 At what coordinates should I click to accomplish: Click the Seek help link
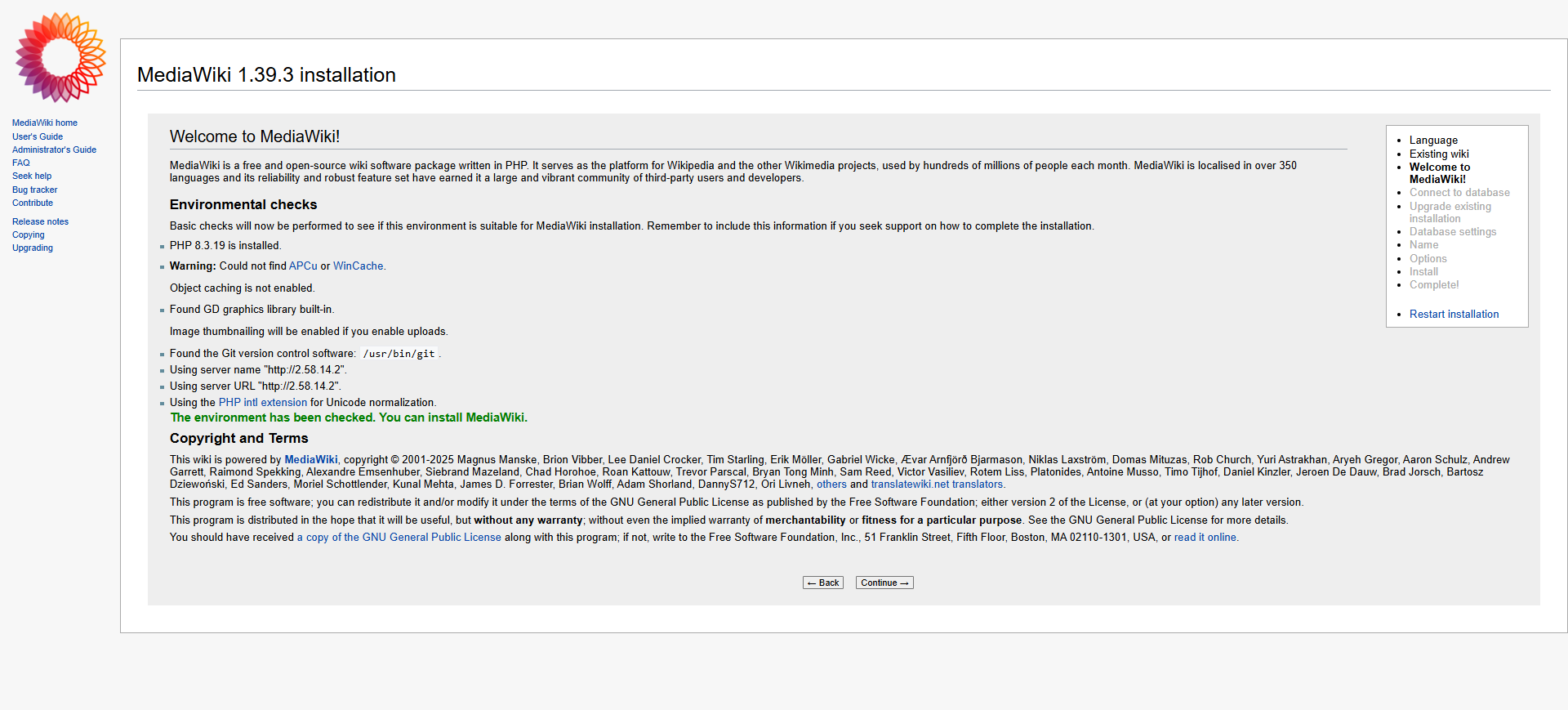coord(32,176)
